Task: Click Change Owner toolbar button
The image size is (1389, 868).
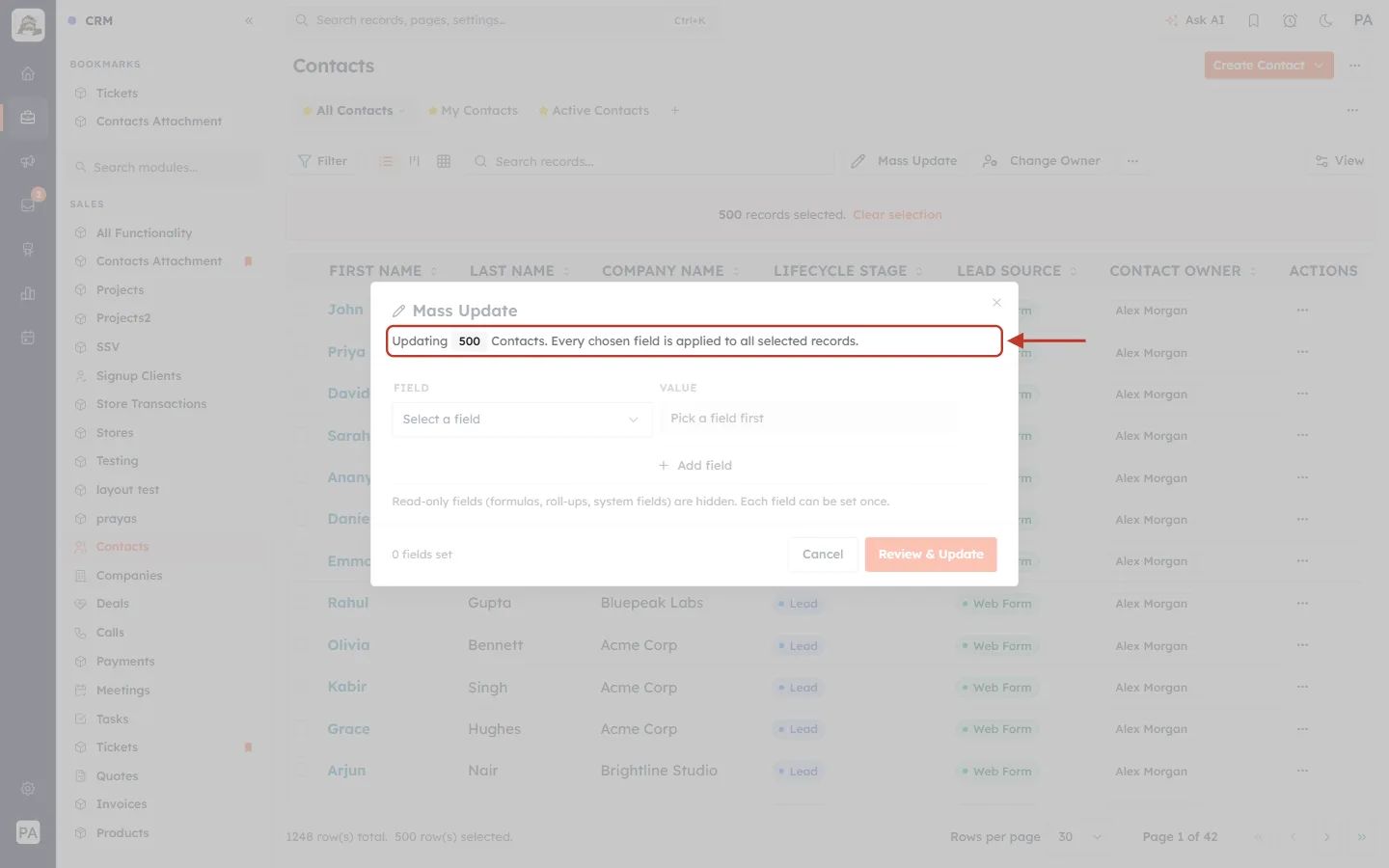Action: [1041, 161]
